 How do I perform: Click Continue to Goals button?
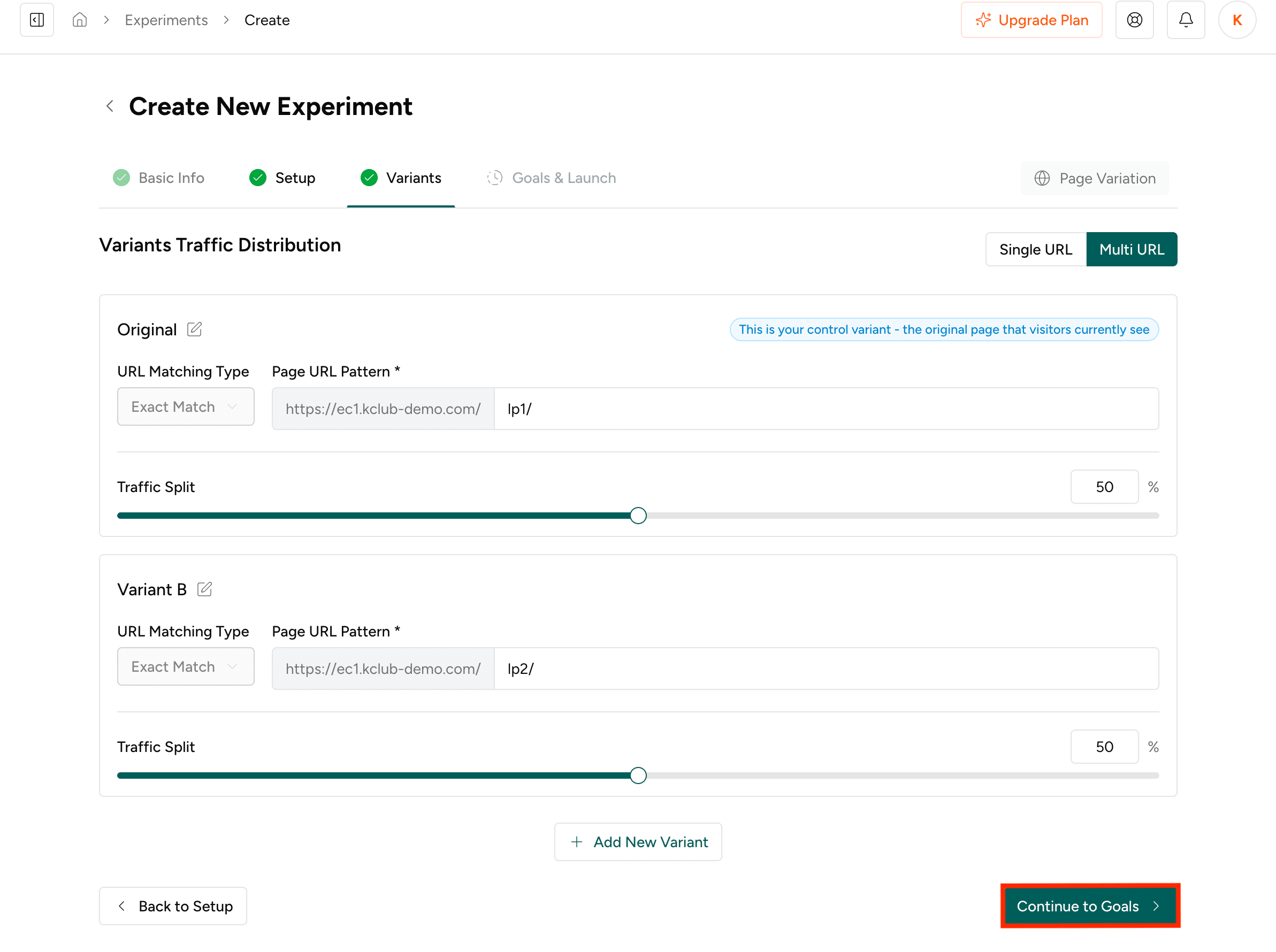click(x=1089, y=906)
